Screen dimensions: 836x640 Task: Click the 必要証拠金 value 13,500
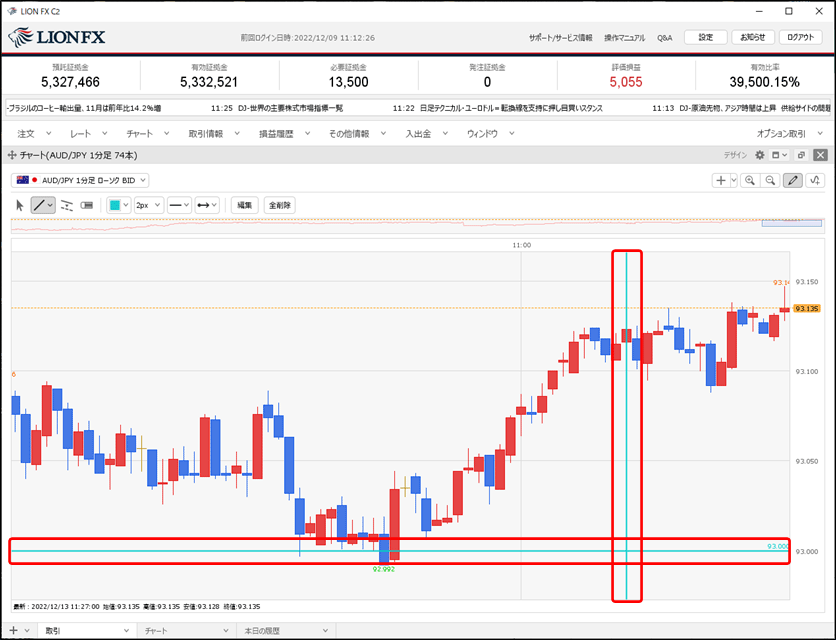tap(348, 82)
